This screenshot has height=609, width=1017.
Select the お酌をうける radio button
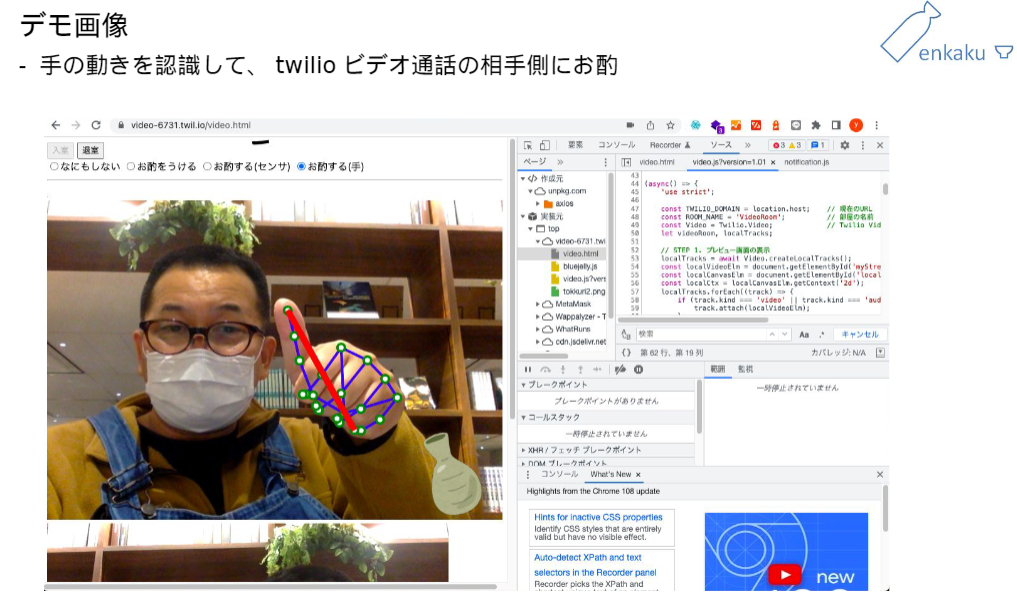pos(131,167)
